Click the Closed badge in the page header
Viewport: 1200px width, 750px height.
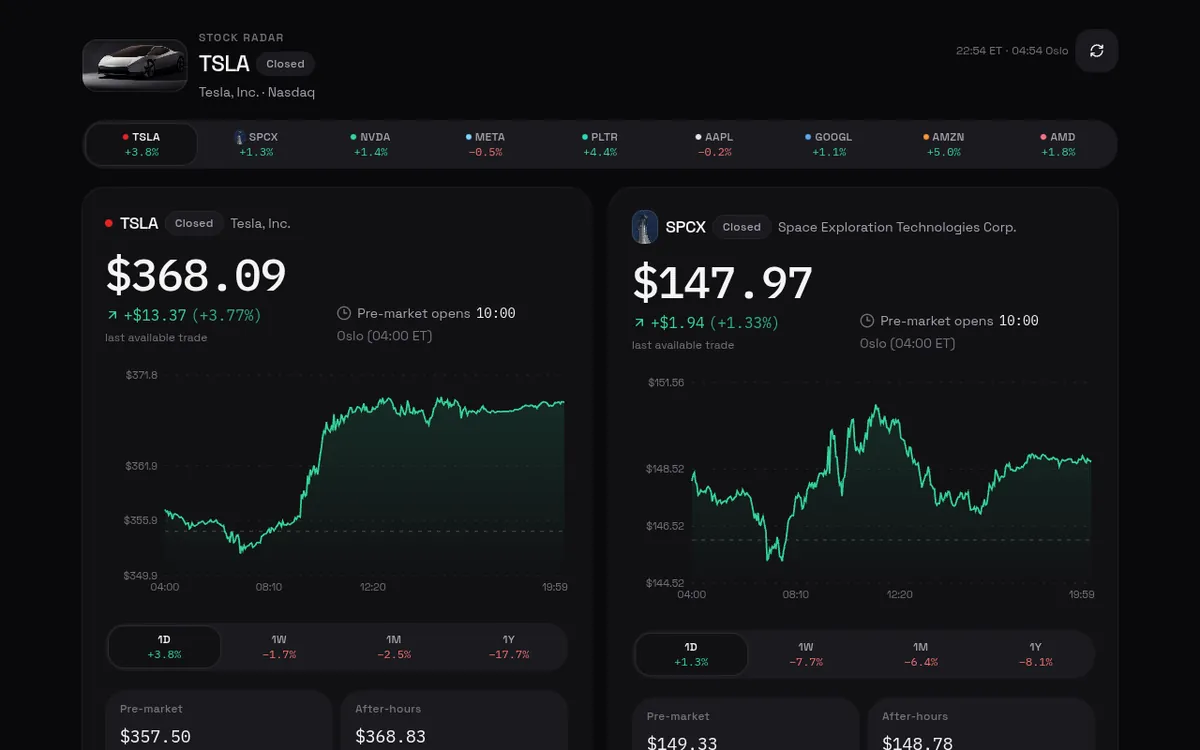[285, 64]
